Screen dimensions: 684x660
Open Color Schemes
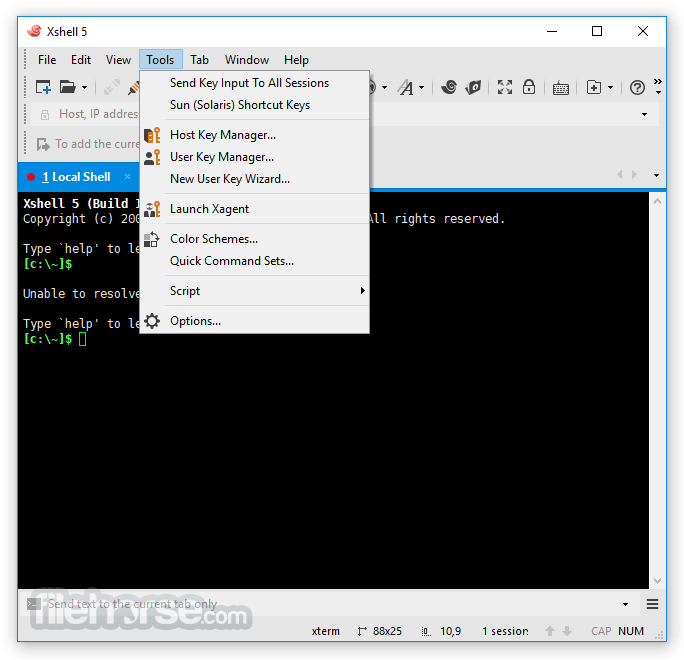[255, 239]
